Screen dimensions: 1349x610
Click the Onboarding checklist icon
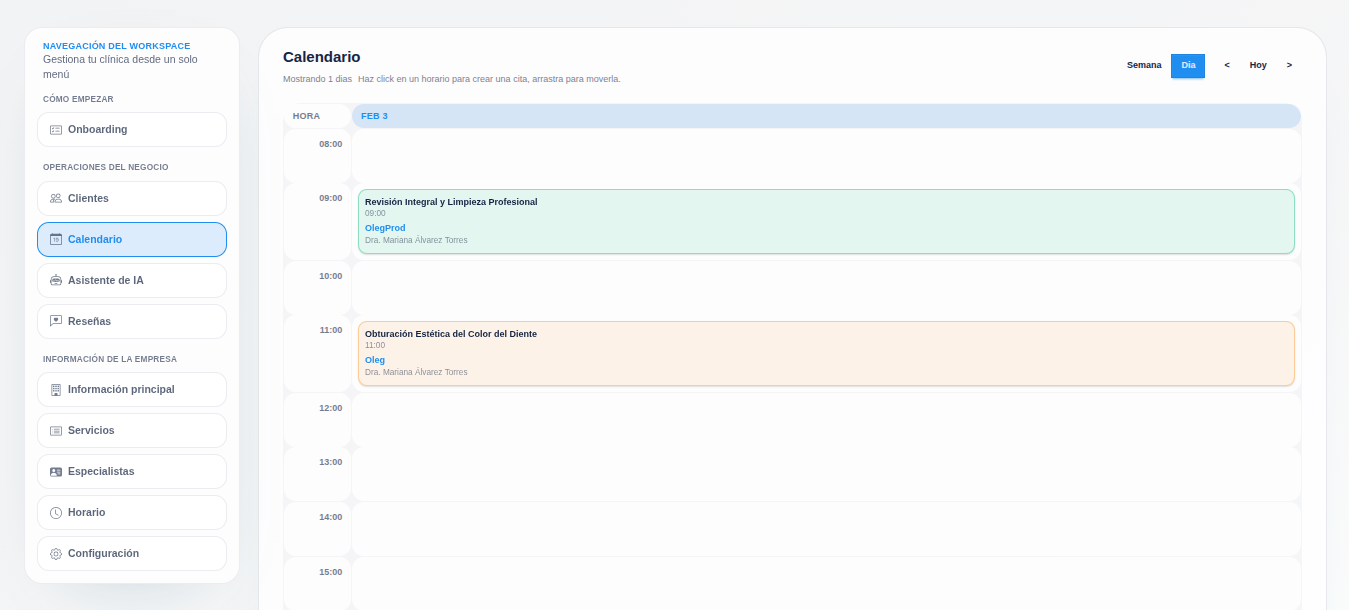[56, 130]
